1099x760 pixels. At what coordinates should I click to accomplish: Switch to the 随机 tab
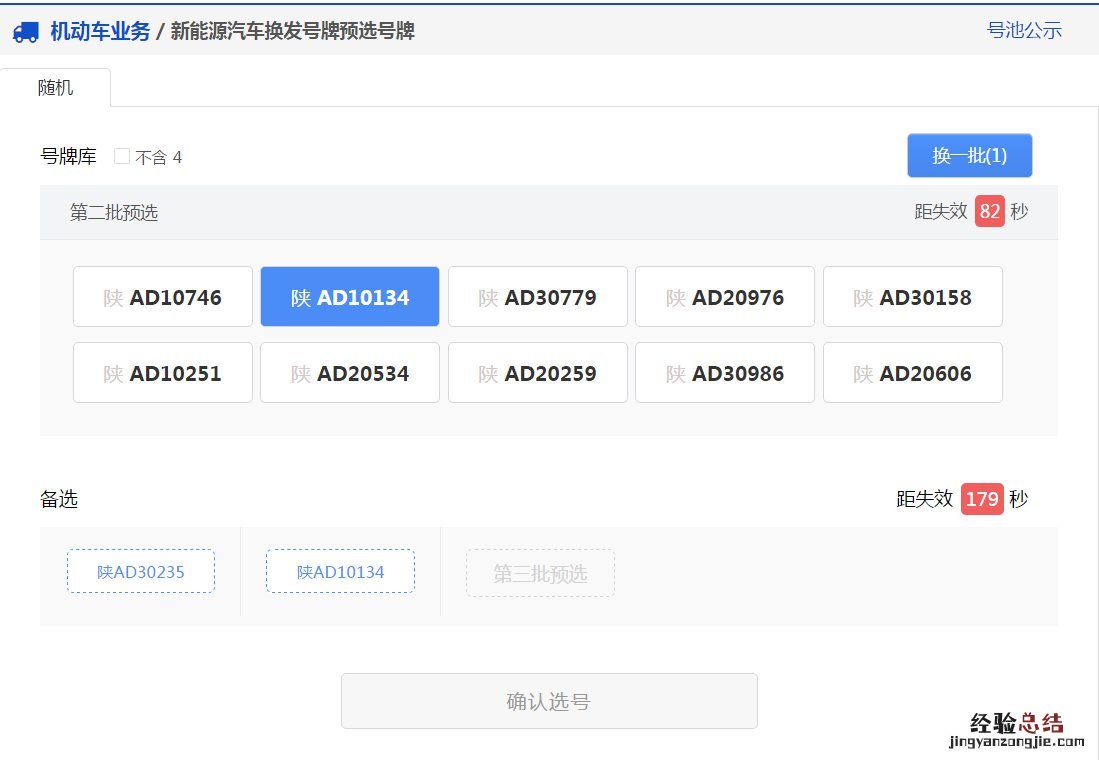(x=56, y=88)
